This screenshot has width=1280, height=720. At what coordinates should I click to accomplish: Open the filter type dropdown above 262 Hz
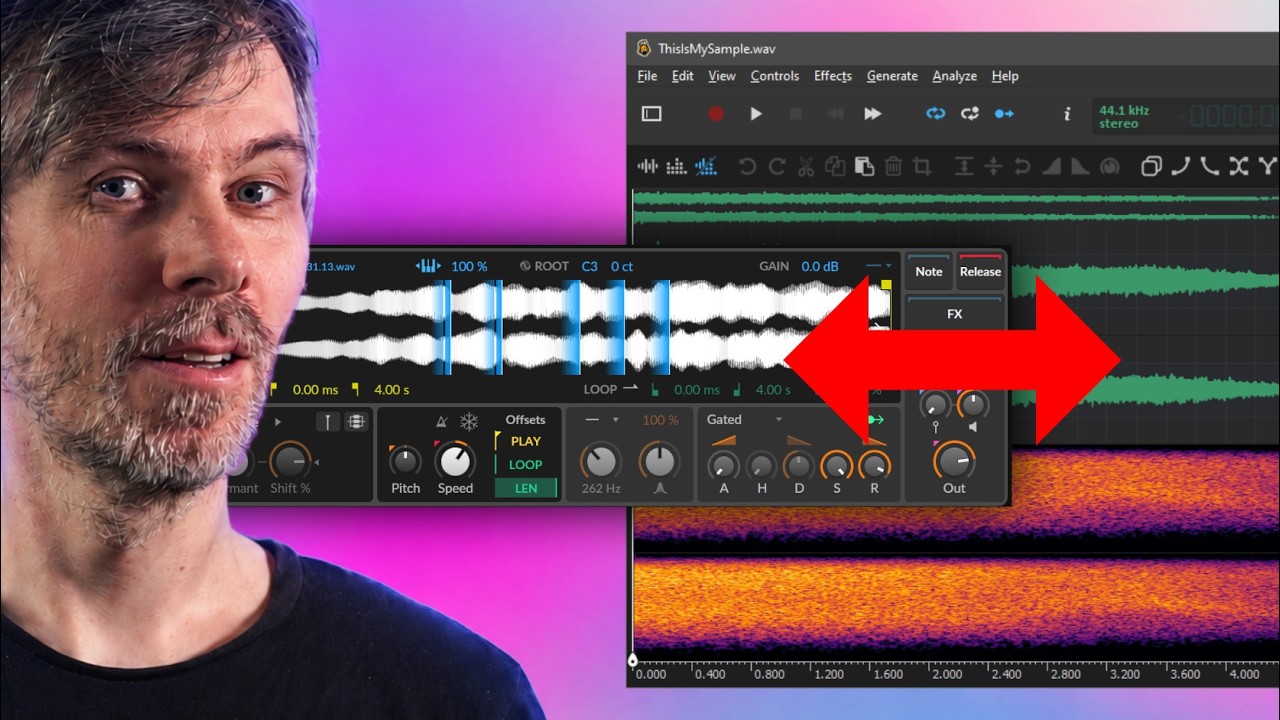pyautogui.click(x=603, y=420)
